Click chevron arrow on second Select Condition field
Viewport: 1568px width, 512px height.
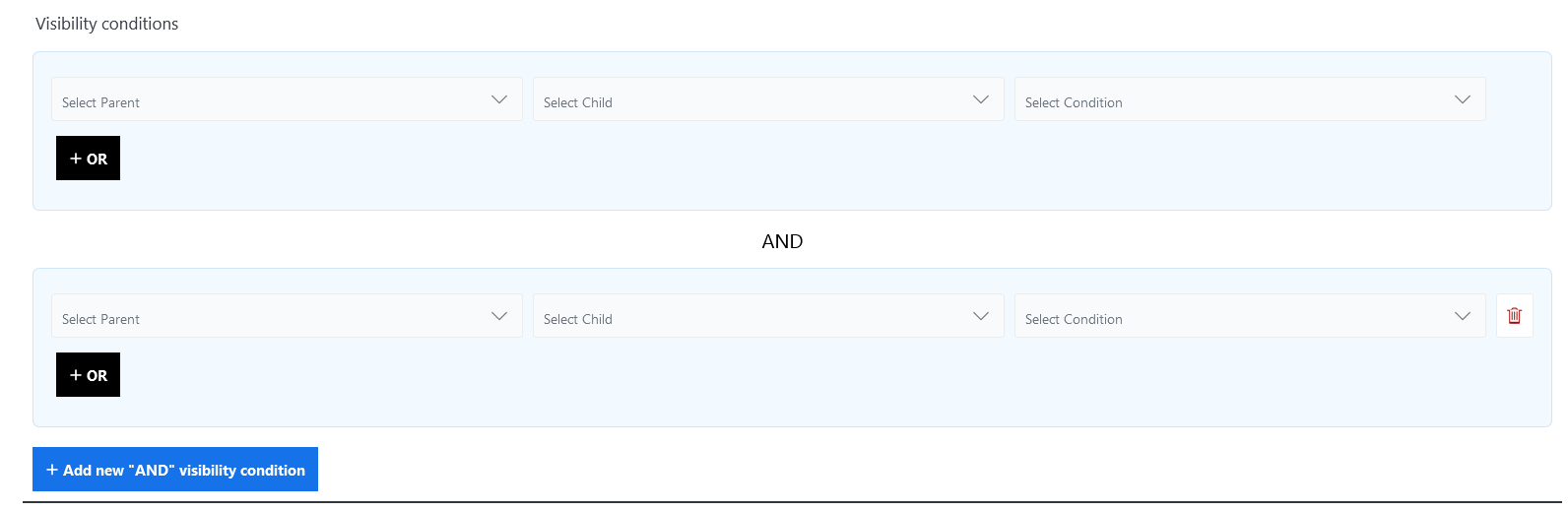click(1463, 316)
